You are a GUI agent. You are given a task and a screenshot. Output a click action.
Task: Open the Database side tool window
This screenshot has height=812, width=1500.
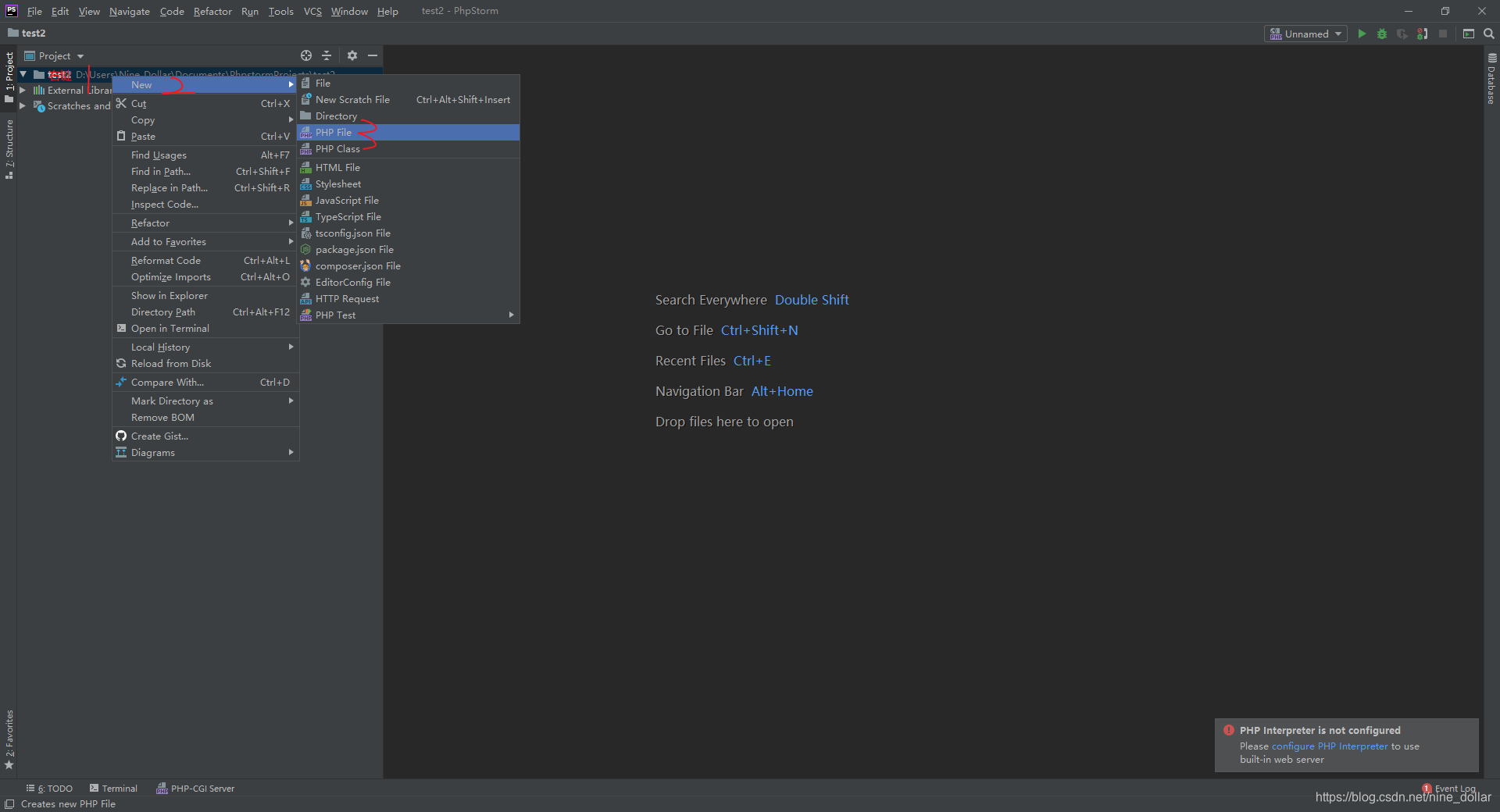(x=1491, y=79)
